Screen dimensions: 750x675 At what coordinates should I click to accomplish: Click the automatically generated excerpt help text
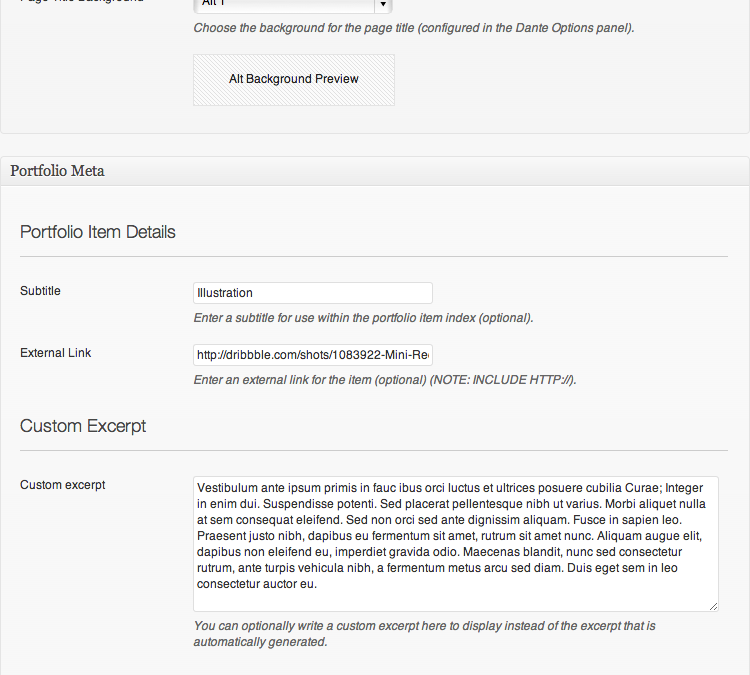[424, 634]
